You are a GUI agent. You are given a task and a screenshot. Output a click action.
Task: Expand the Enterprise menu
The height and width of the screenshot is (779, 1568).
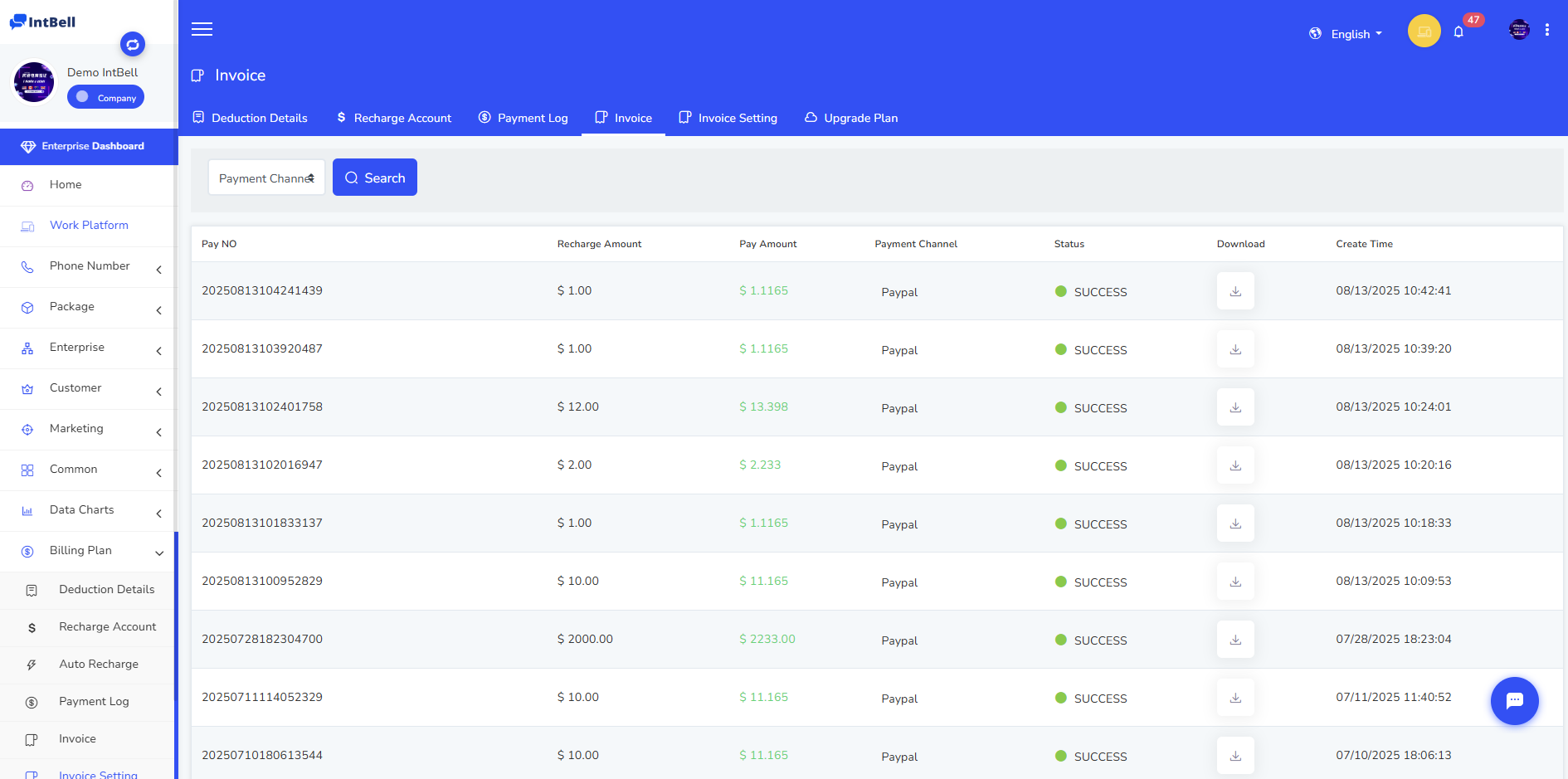pyautogui.click(x=89, y=348)
